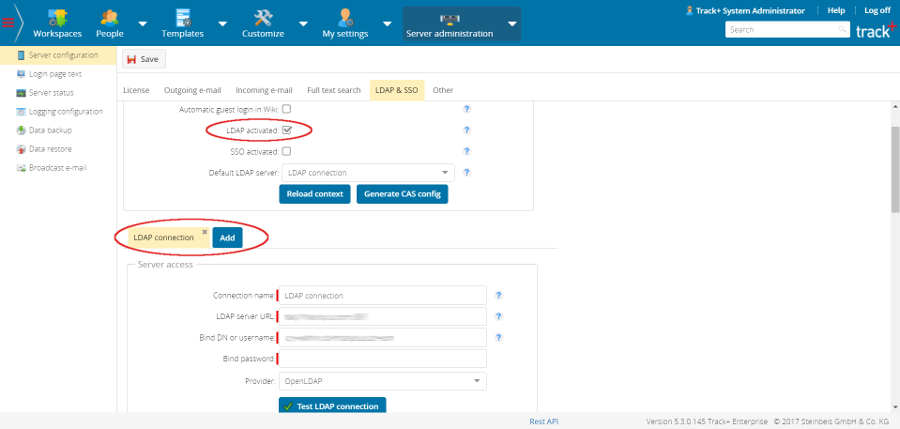Click the Bind password input field
900x429 pixels.
point(382,358)
